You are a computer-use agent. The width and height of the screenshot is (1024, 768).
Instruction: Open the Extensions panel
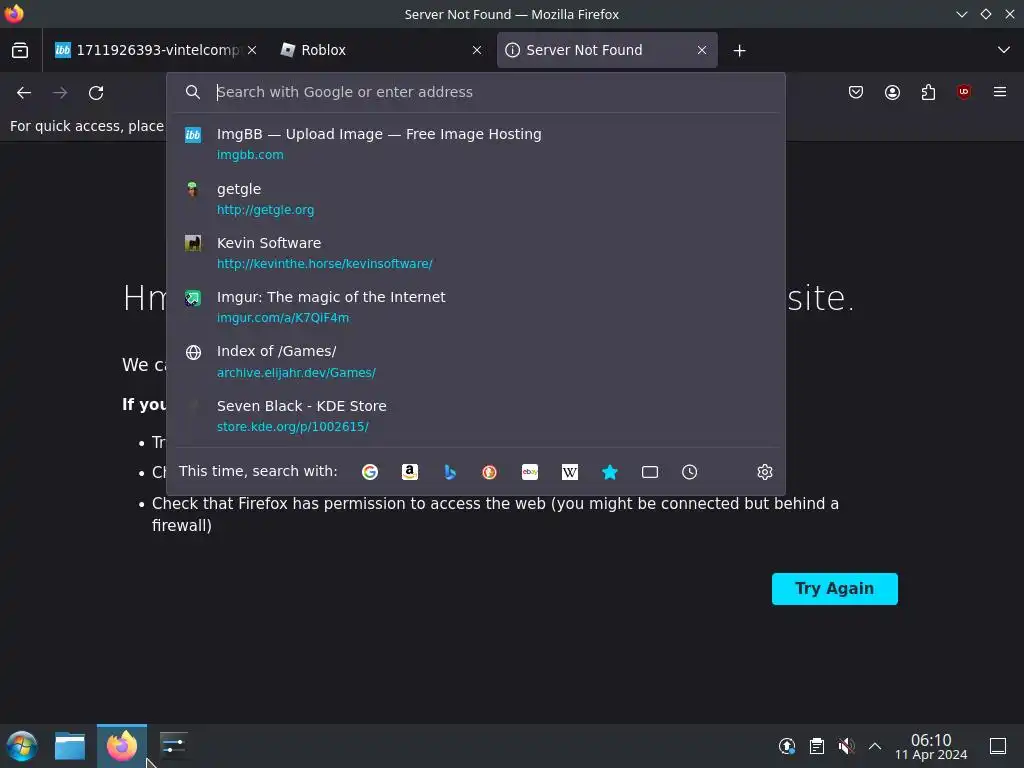(x=928, y=92)
